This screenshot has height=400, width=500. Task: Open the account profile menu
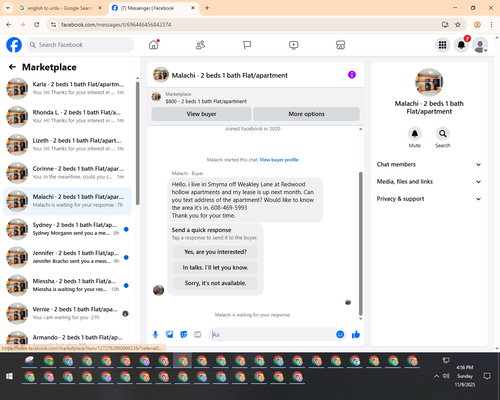[480, 45]
